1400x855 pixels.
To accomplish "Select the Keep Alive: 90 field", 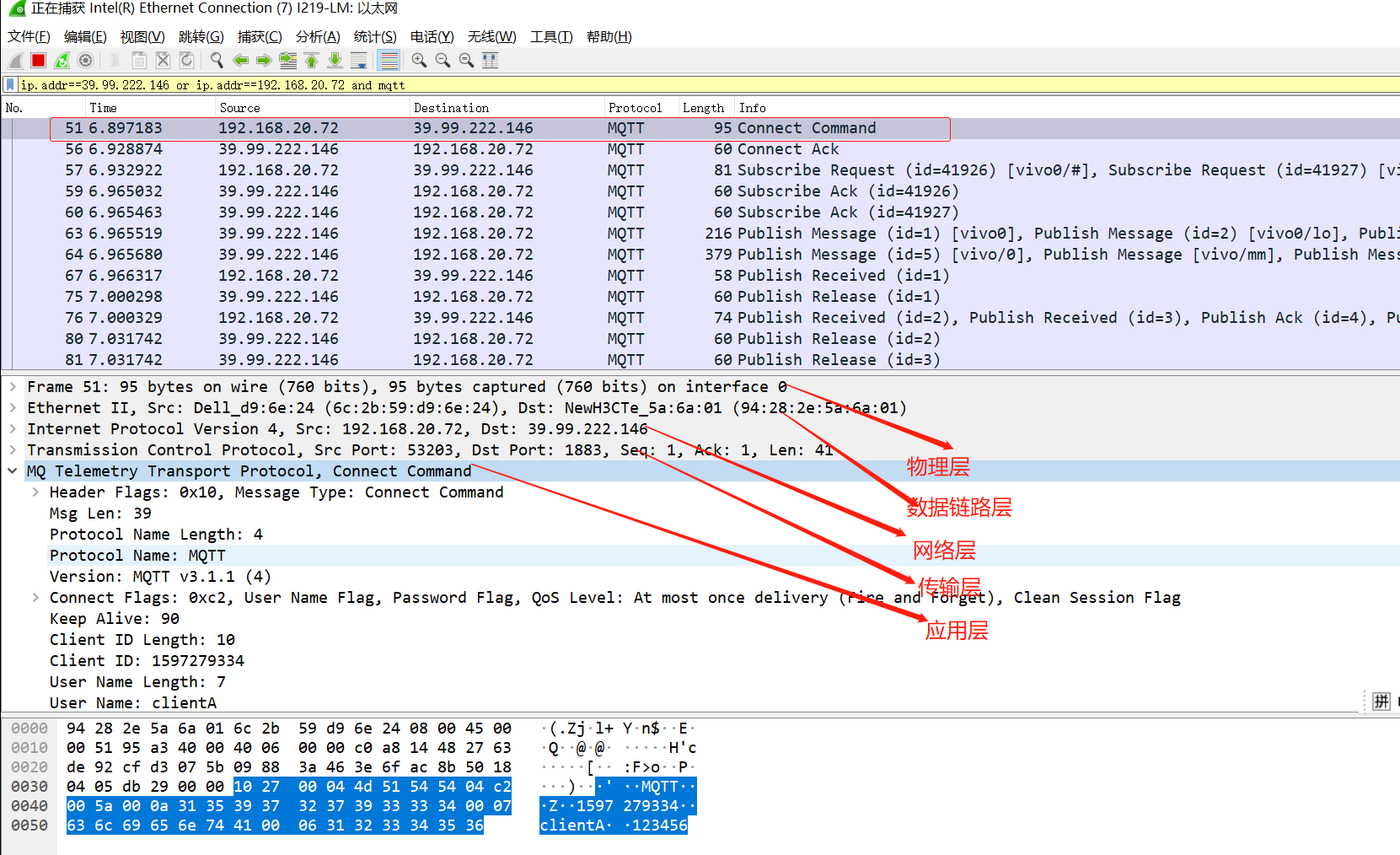I will 114,618.
